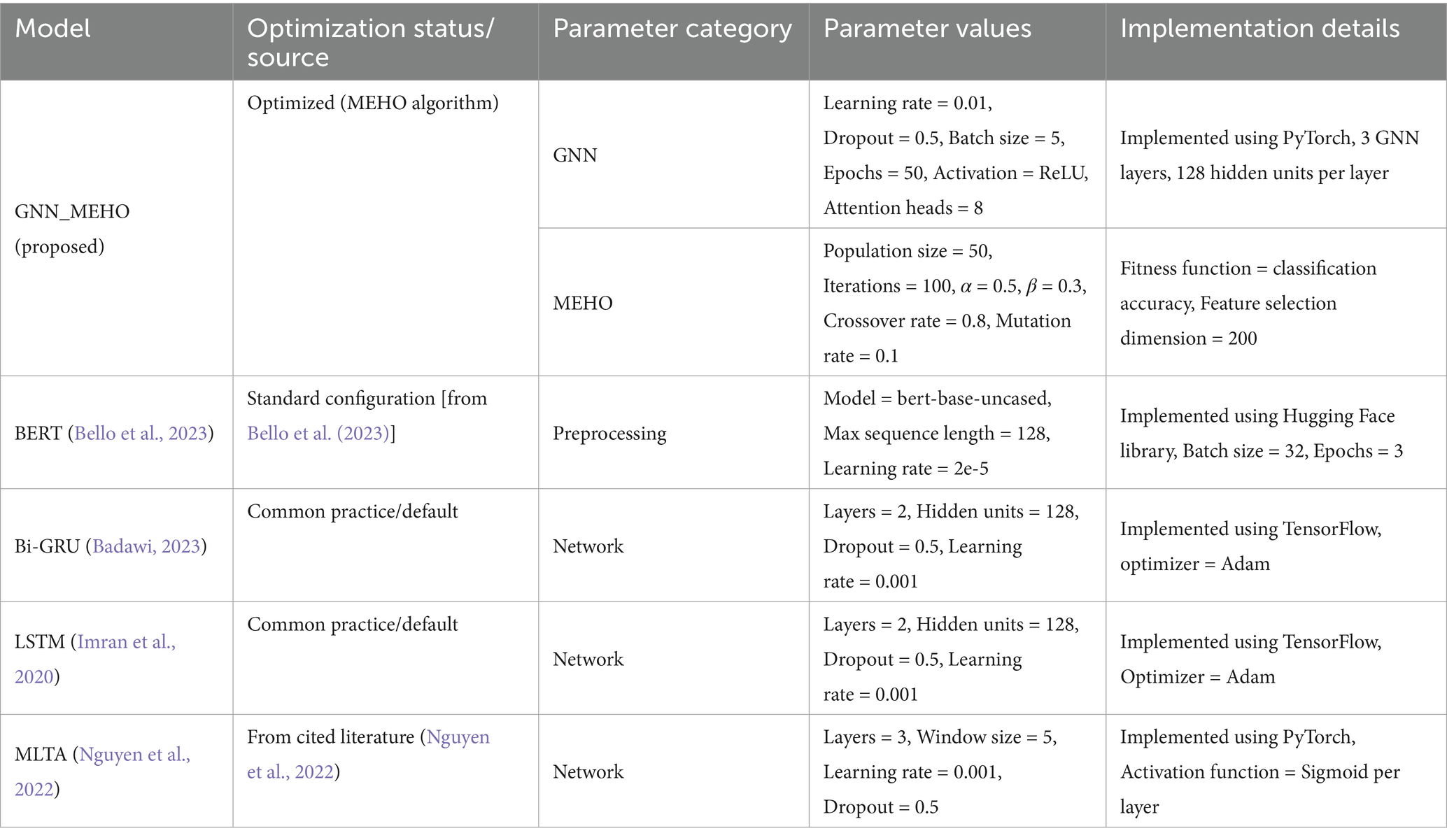This screenshot has width=1447, height=840.
Task: Click the "Bello et al., 2023" citation beside BERT
Action: pos(141,434)
